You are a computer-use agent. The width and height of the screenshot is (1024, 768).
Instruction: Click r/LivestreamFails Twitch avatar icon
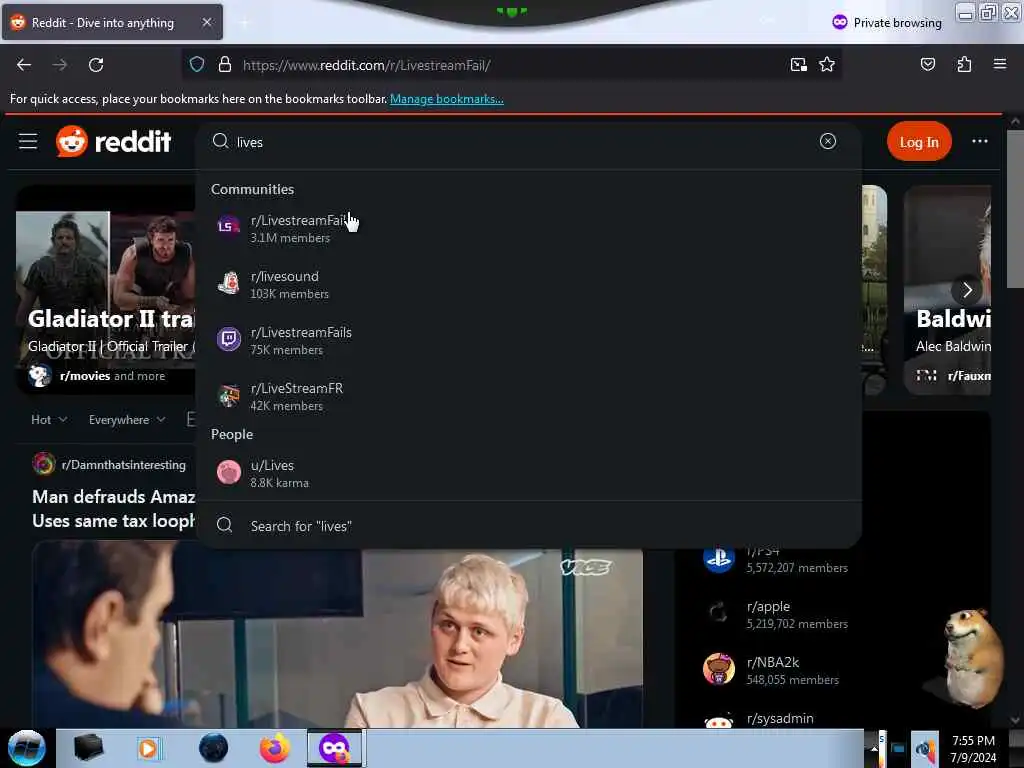[x=229, y=339]
